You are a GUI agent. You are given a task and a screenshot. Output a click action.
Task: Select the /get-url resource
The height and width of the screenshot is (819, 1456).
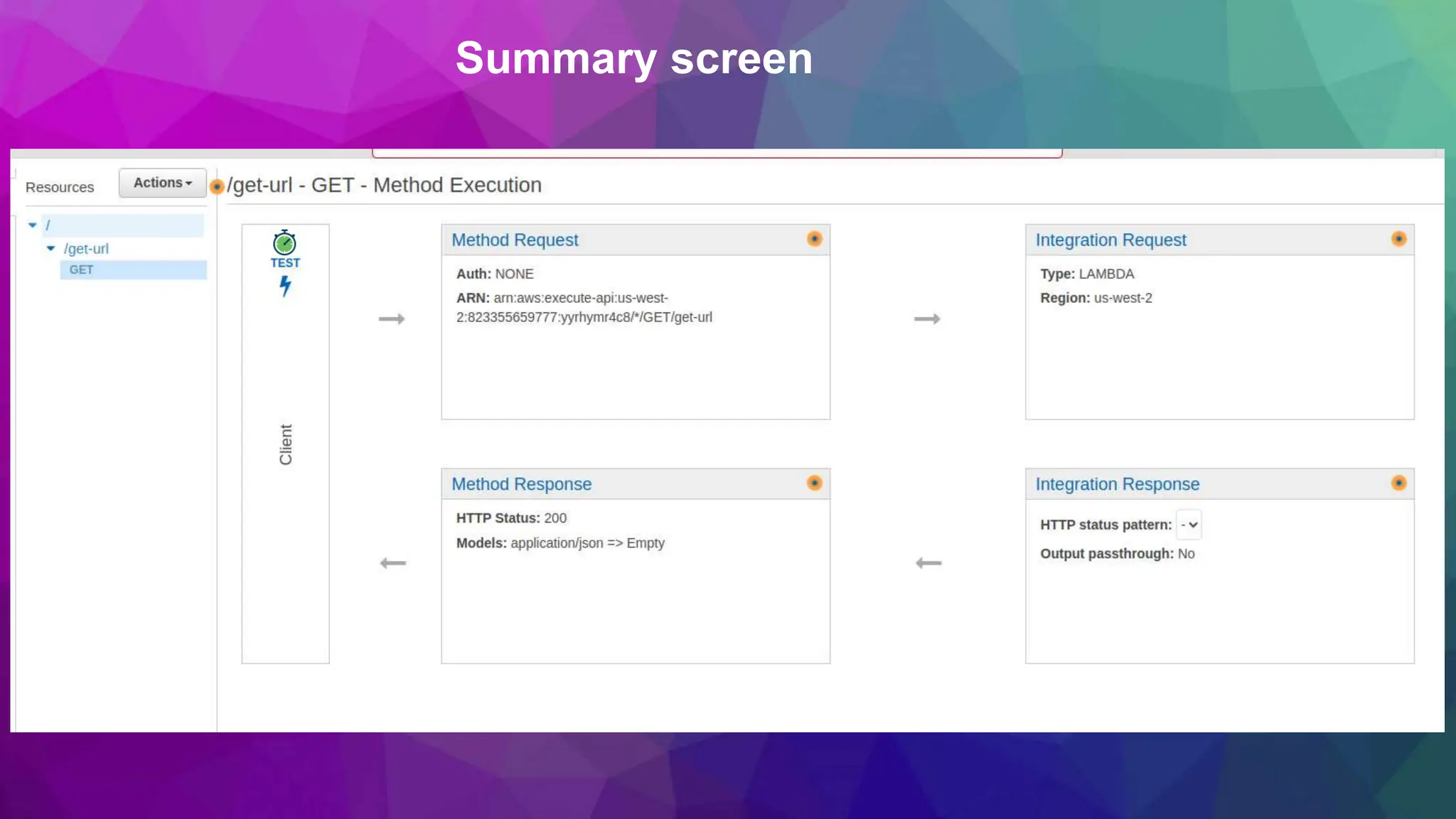[x=86, y=249]
